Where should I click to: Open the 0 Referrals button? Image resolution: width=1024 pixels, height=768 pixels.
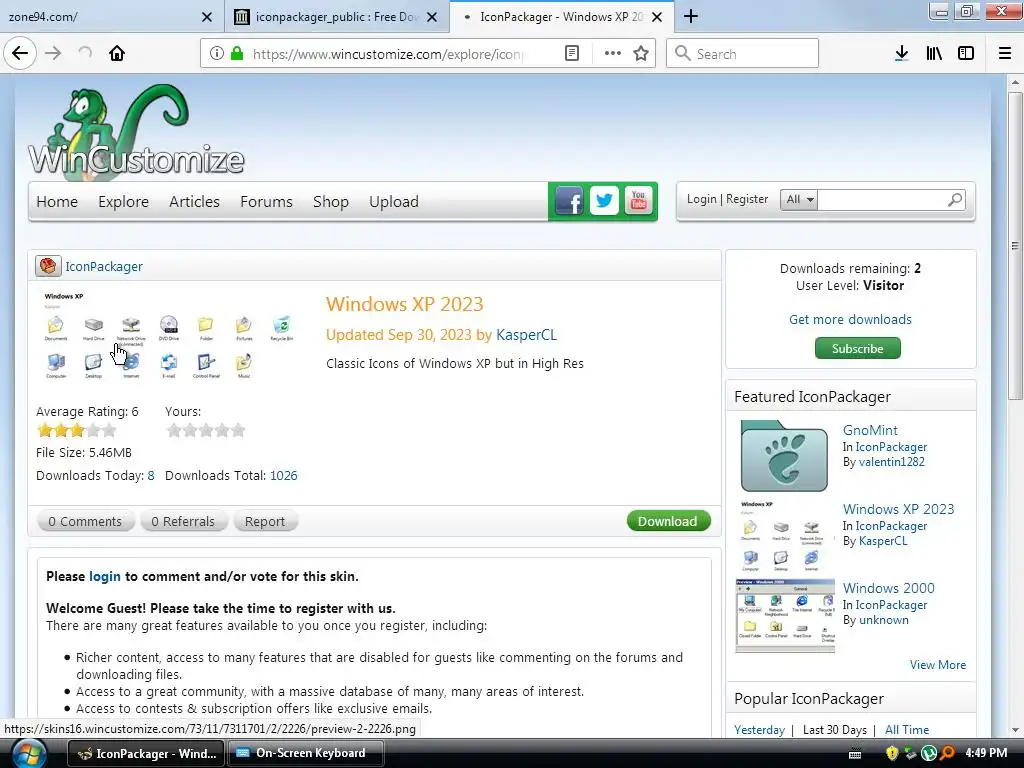183,521
